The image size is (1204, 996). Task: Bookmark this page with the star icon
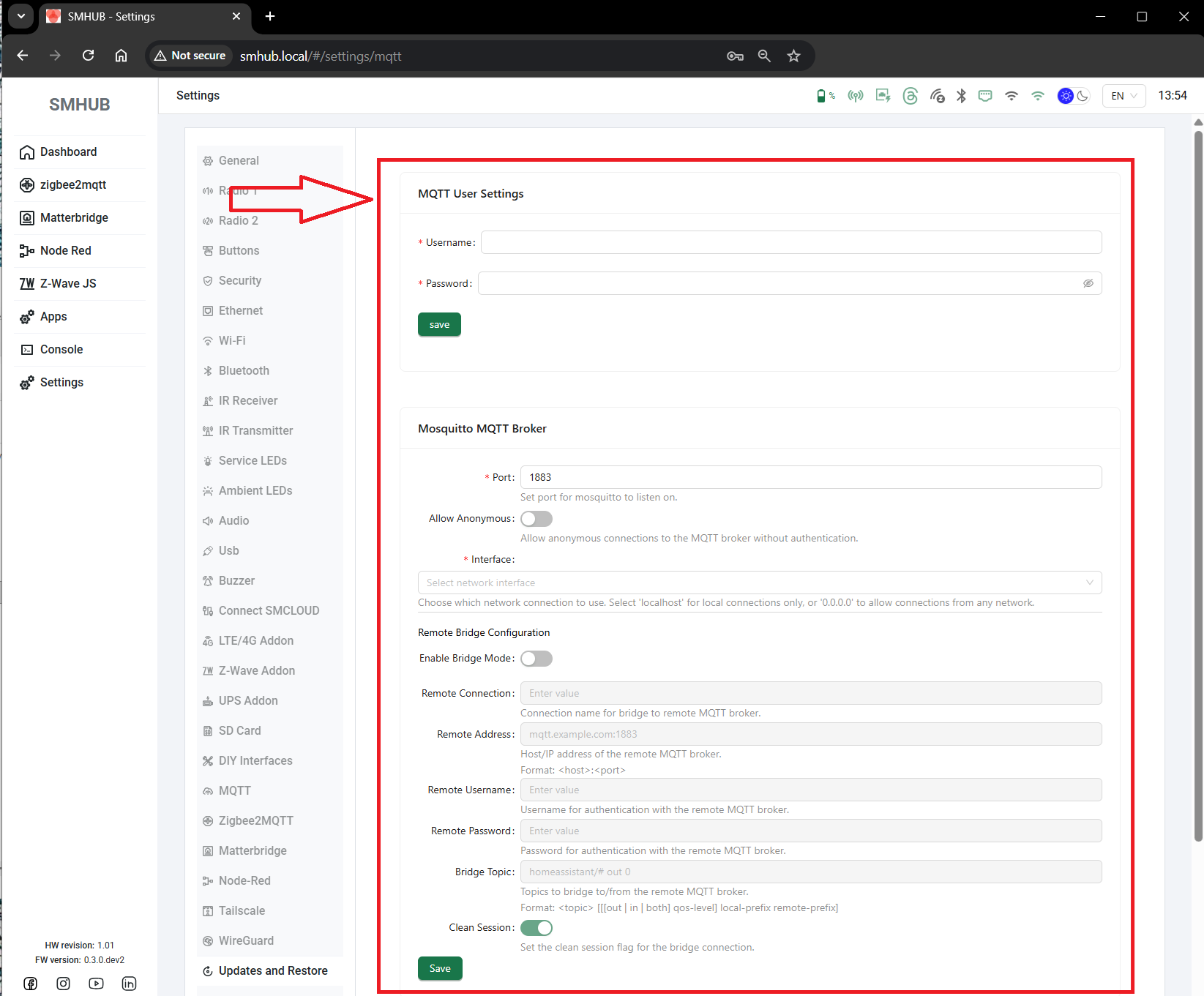point(793,56)
